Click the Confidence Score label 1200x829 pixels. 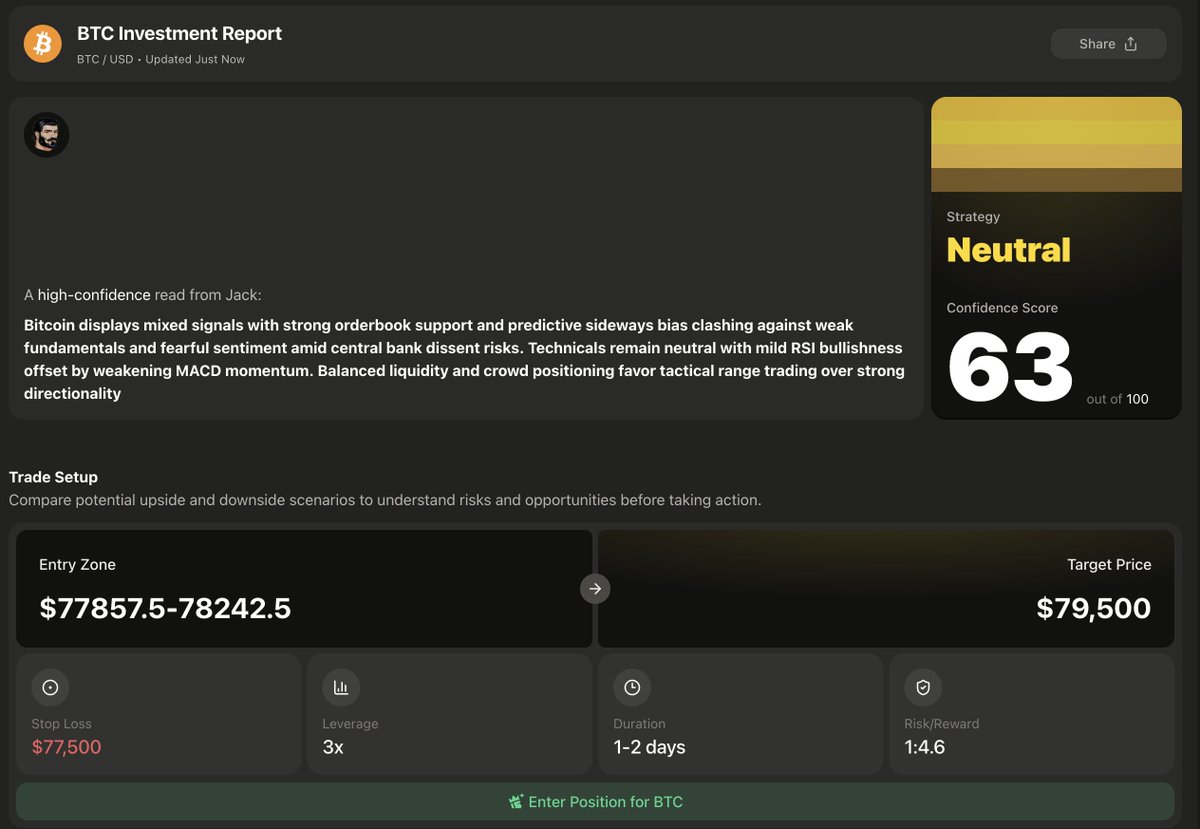click(x=1002, y=308)
